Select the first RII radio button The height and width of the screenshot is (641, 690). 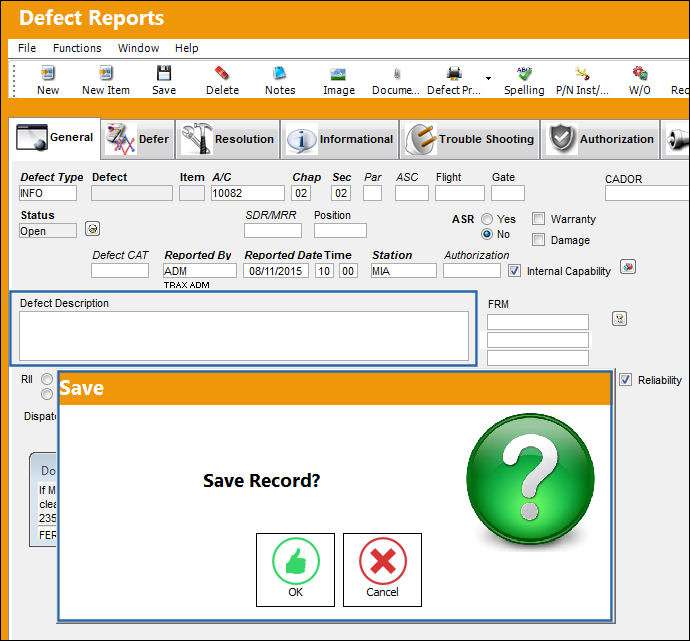[x=47, y=379]
